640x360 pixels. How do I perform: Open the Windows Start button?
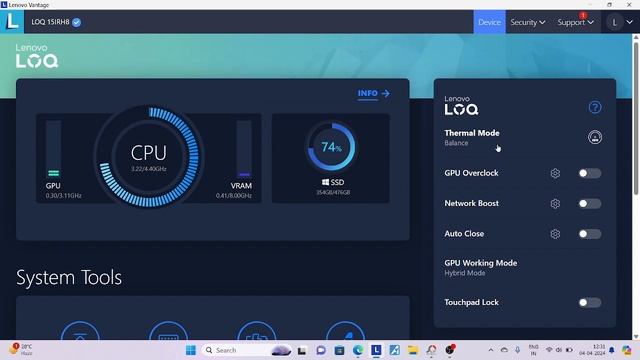point(191,350)
